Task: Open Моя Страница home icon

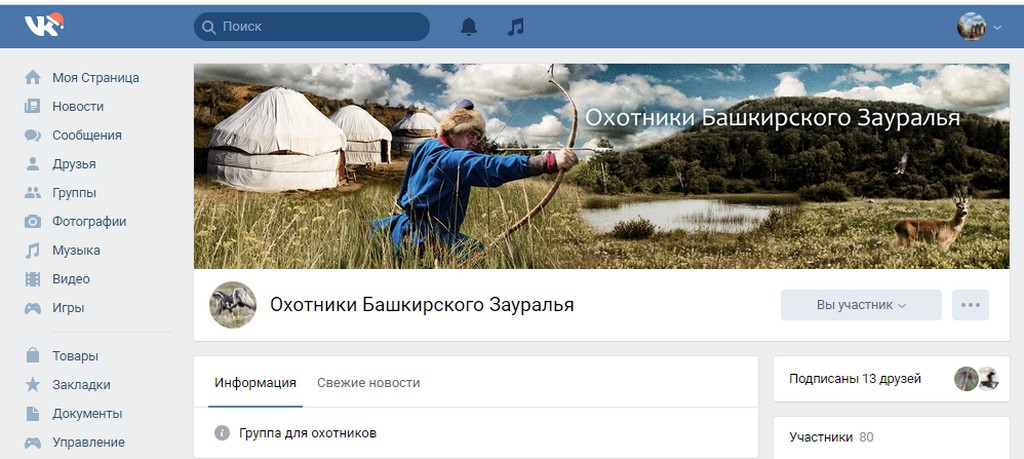Action: (x=33, y=78)
